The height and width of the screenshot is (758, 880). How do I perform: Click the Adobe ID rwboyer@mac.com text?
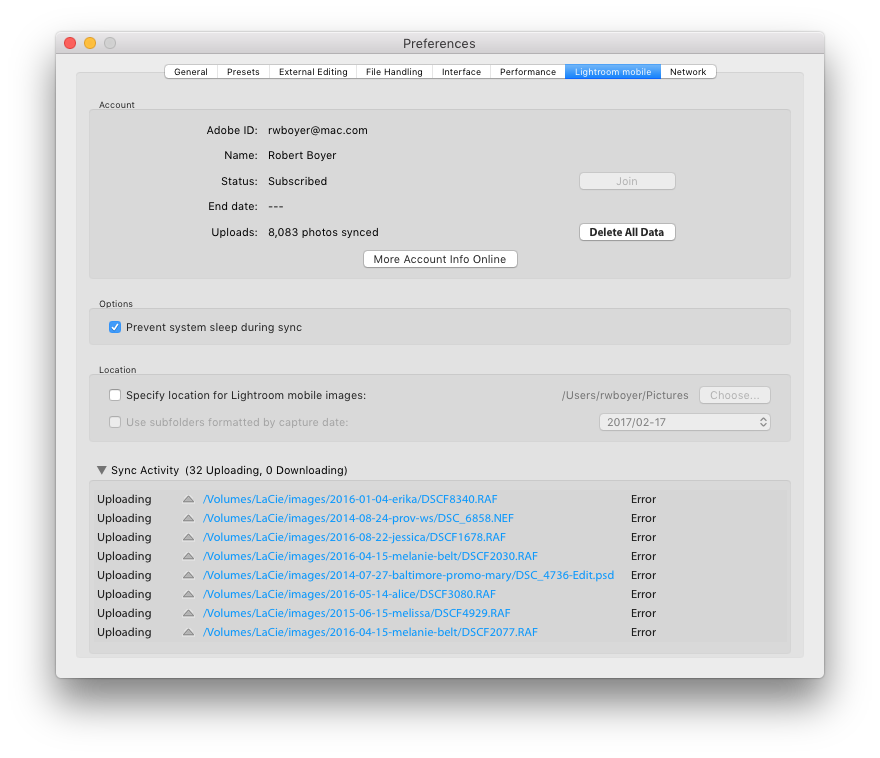click(x=318, y=130)
